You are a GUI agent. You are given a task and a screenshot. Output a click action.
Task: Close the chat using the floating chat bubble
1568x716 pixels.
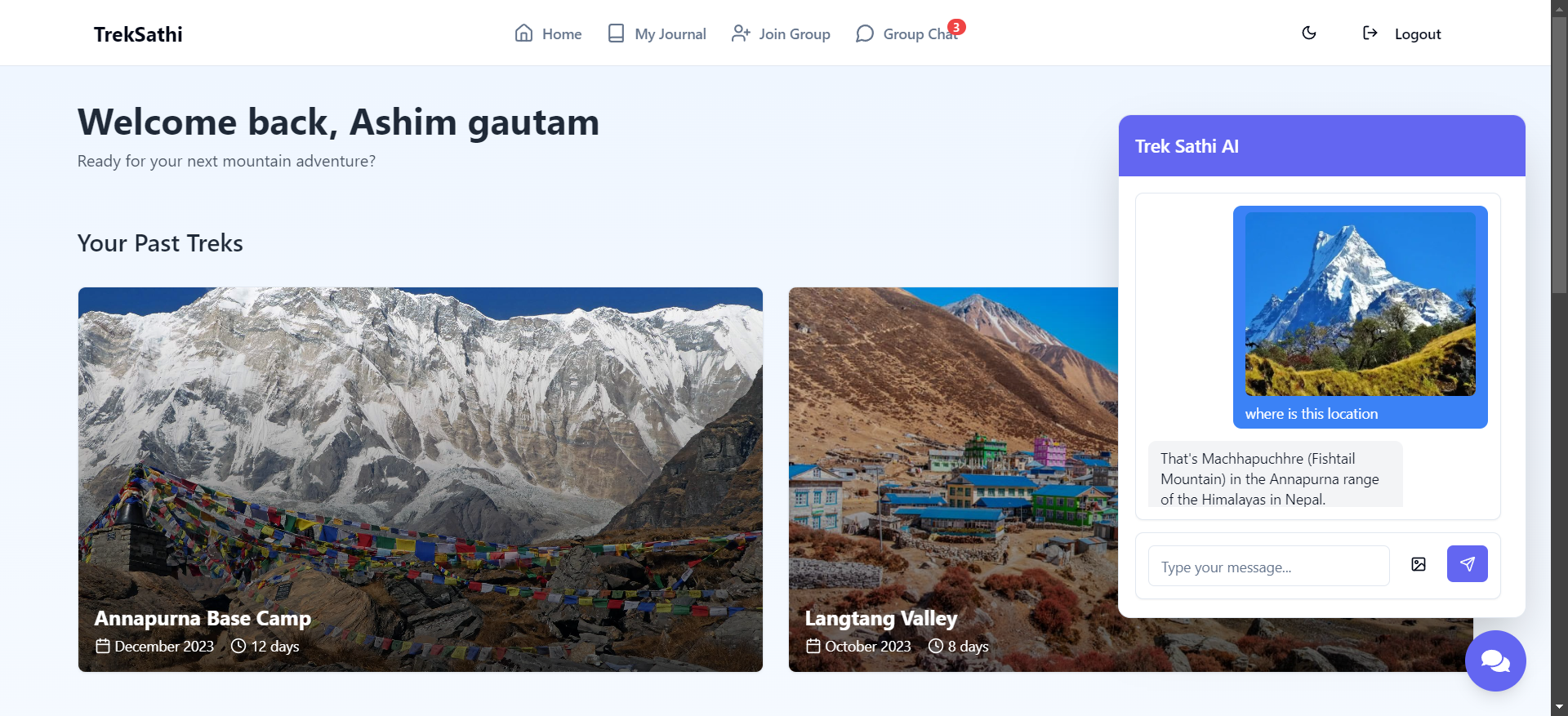coord(1495,660)
